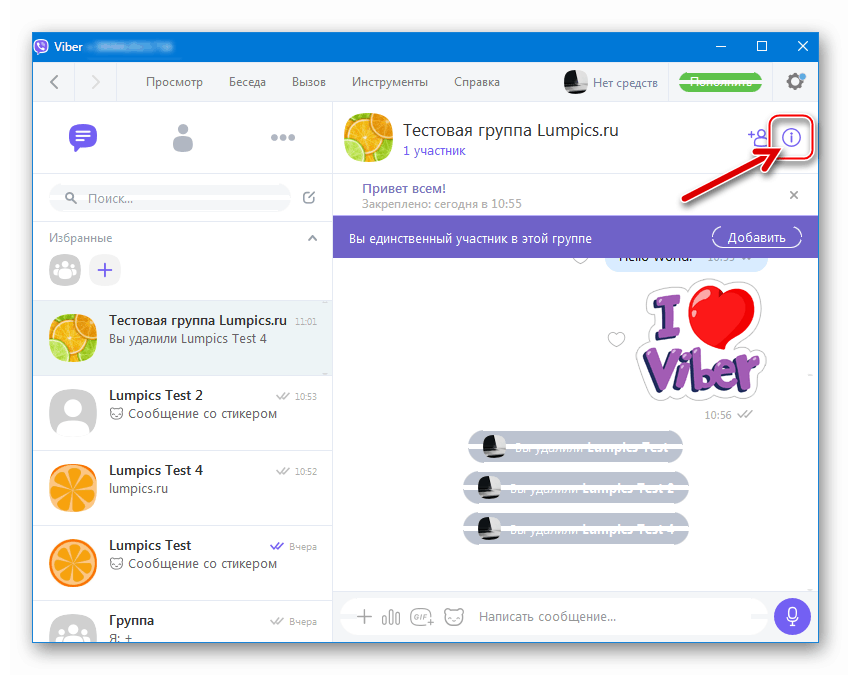The image size is (851, 675).
Task: Click the Пополнить top-up button
Action: tap(719, 82)
